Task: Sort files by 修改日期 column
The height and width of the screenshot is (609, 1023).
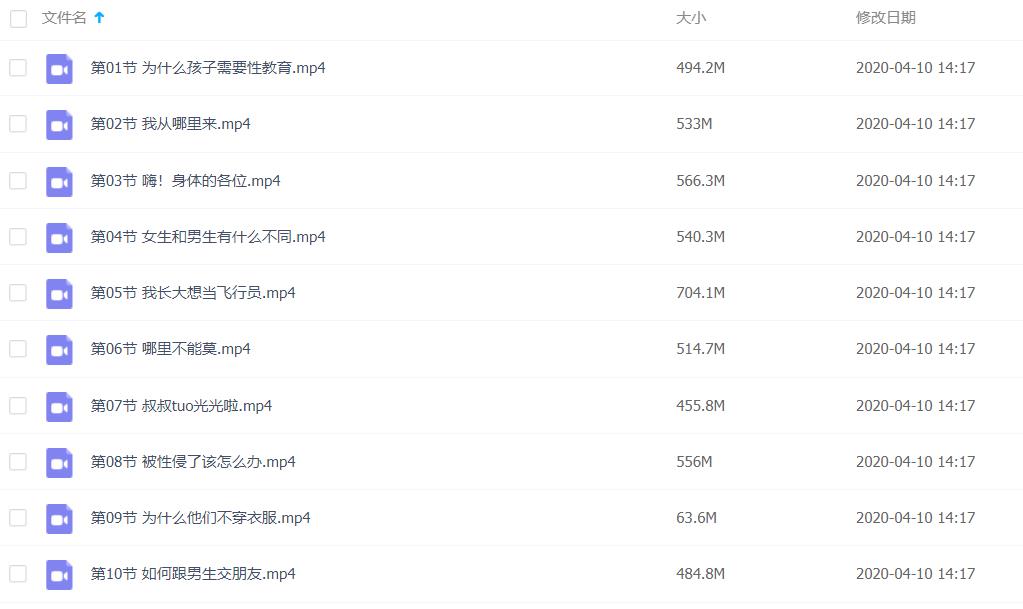Action: [885, 18]
